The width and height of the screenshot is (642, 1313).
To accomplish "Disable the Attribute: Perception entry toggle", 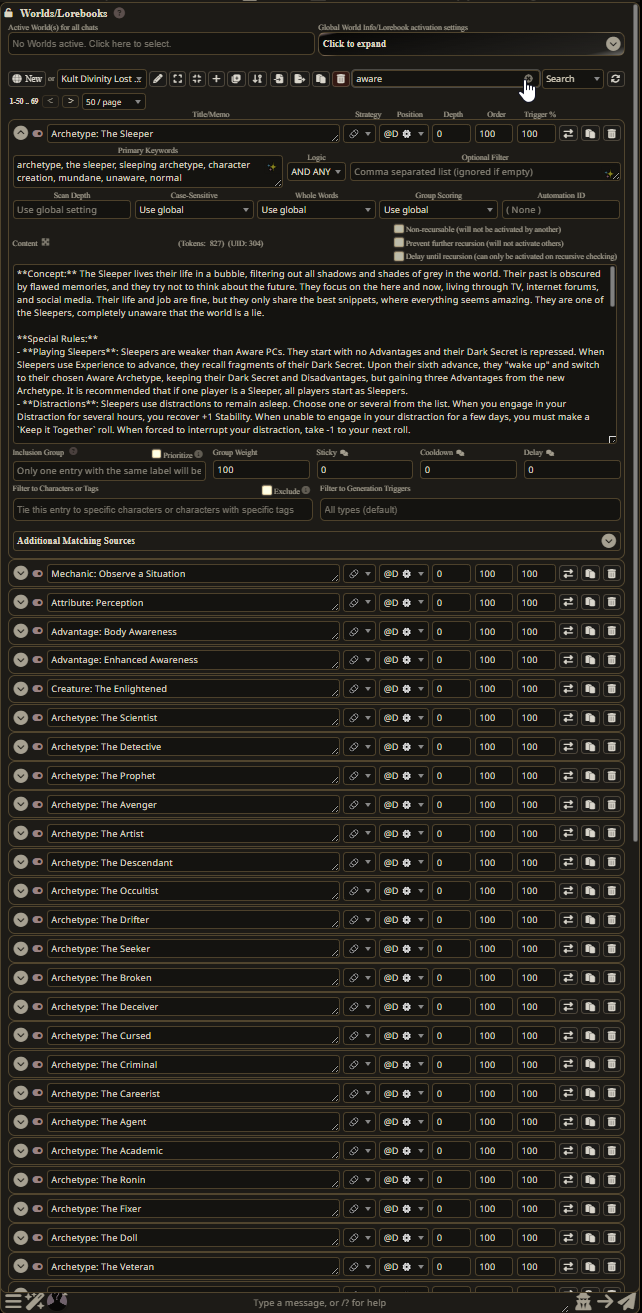I will coord(38,602).
